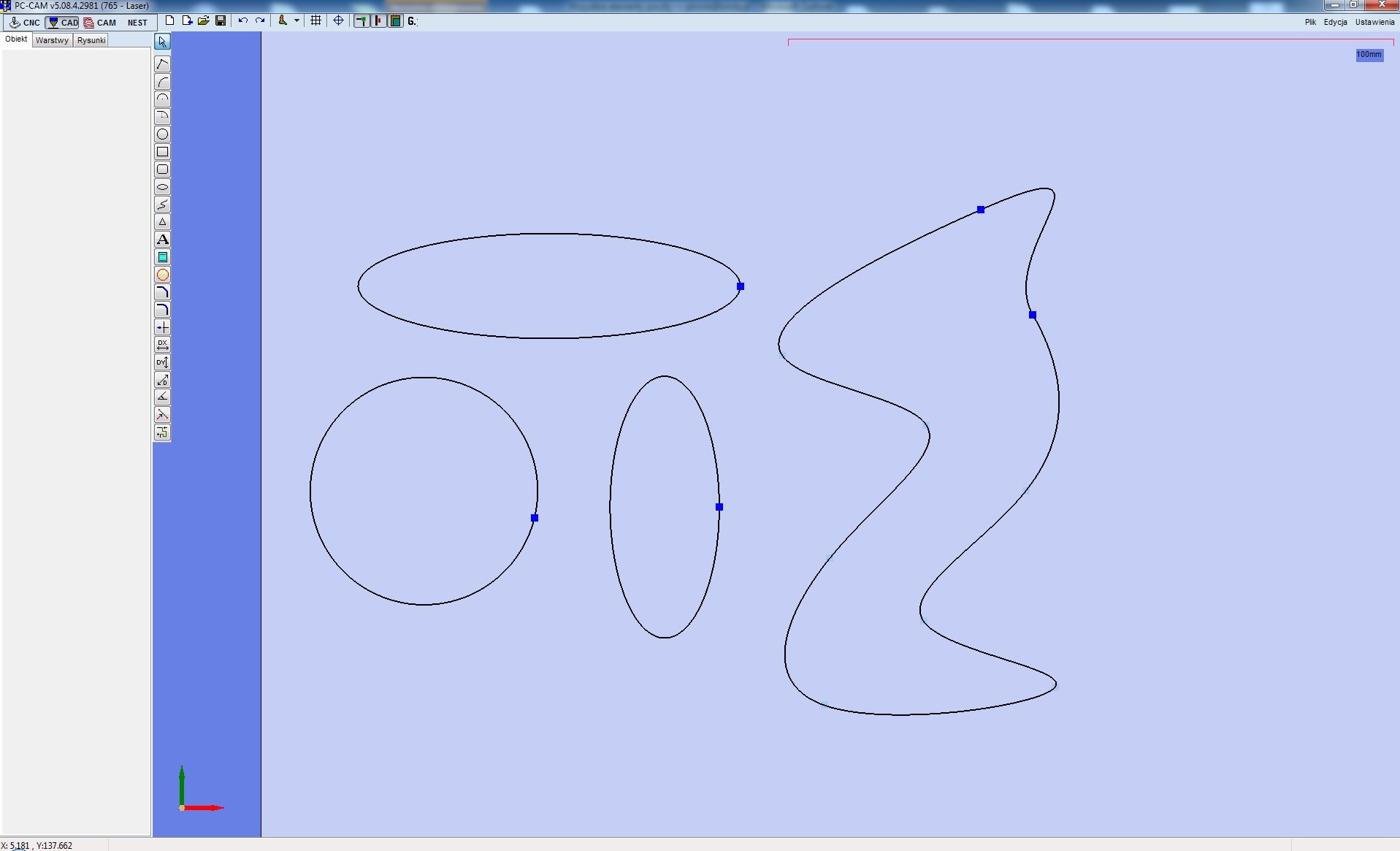
Task: Toggle the grid display
Action: pyautogui.click(x=315, y=20)
